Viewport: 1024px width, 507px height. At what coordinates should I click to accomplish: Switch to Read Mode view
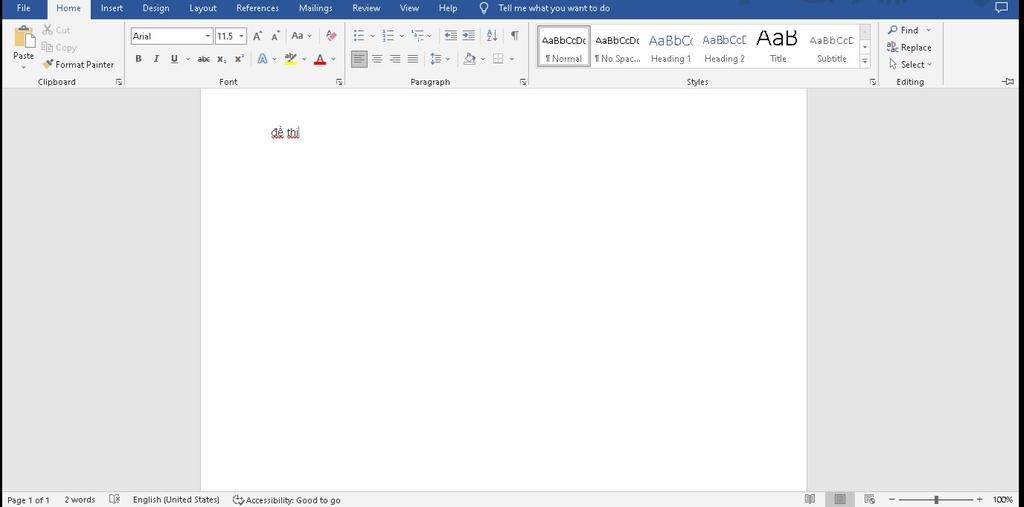coord(810,499)
